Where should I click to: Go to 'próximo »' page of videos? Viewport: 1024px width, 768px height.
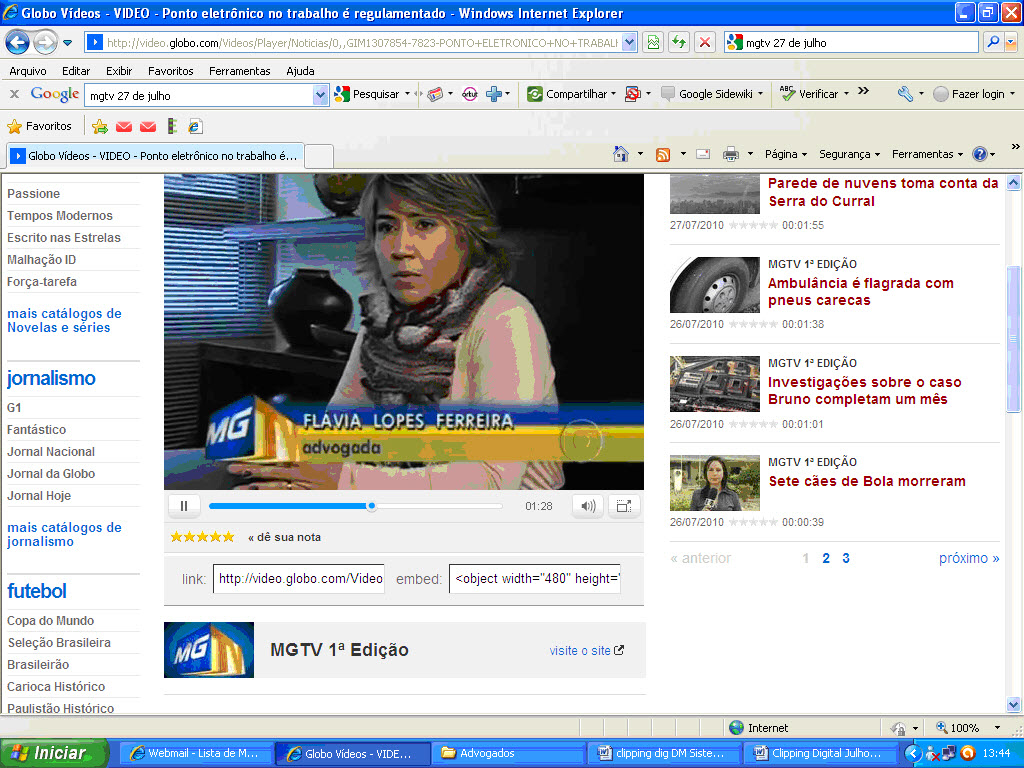(968, 558)
